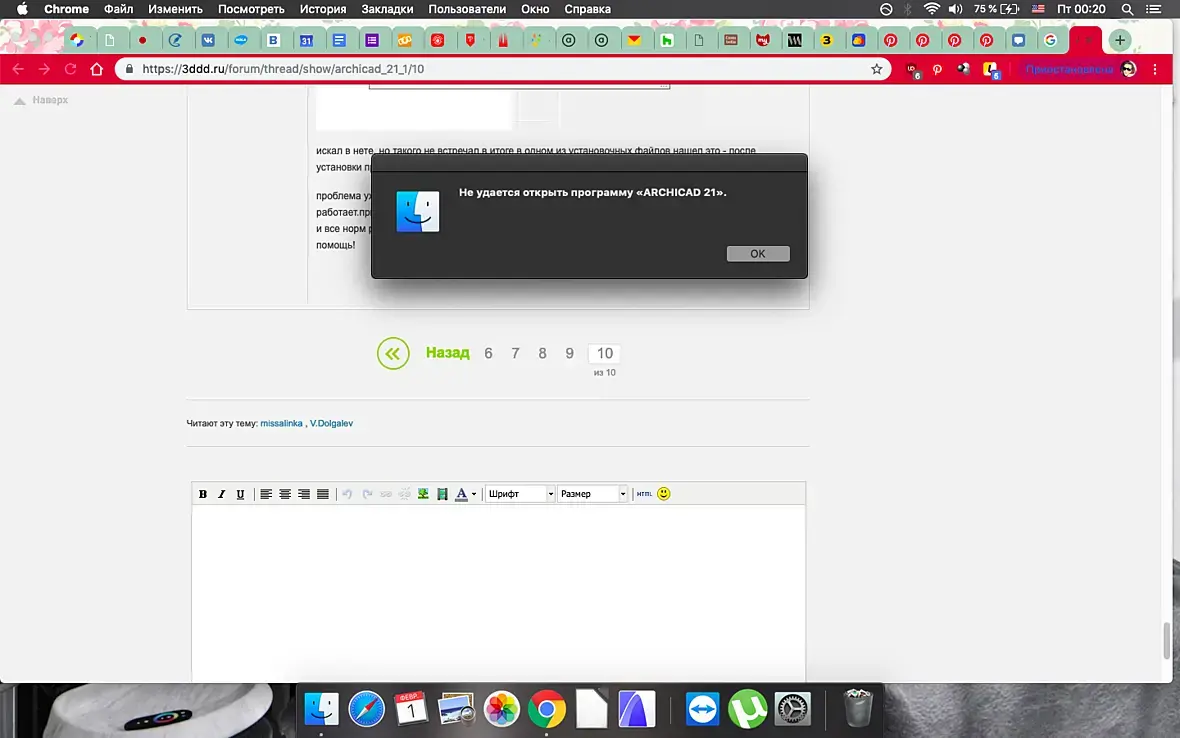Image resolution: width=1180 pixels, height=738 pixels.
Task: Toggle underline formatting in the reply editor
Action: [240, 494]
